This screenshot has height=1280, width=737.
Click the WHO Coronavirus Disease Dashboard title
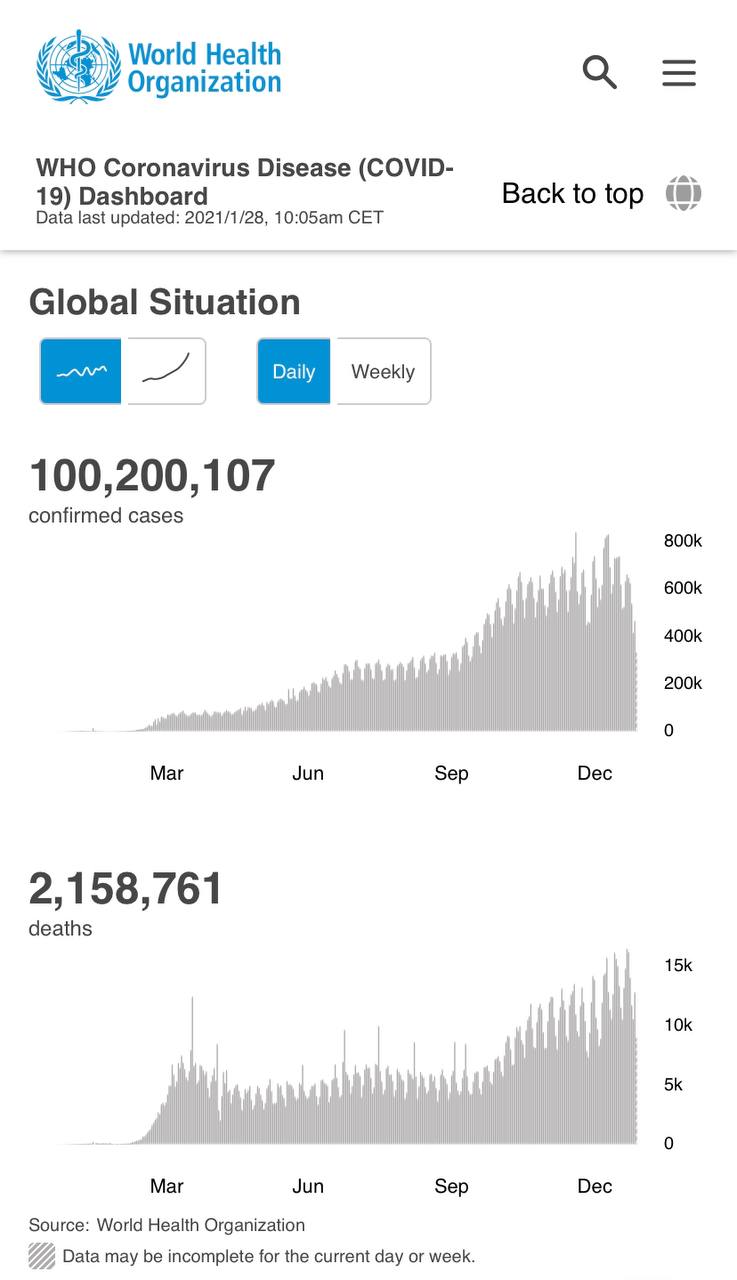coord(245,181)
